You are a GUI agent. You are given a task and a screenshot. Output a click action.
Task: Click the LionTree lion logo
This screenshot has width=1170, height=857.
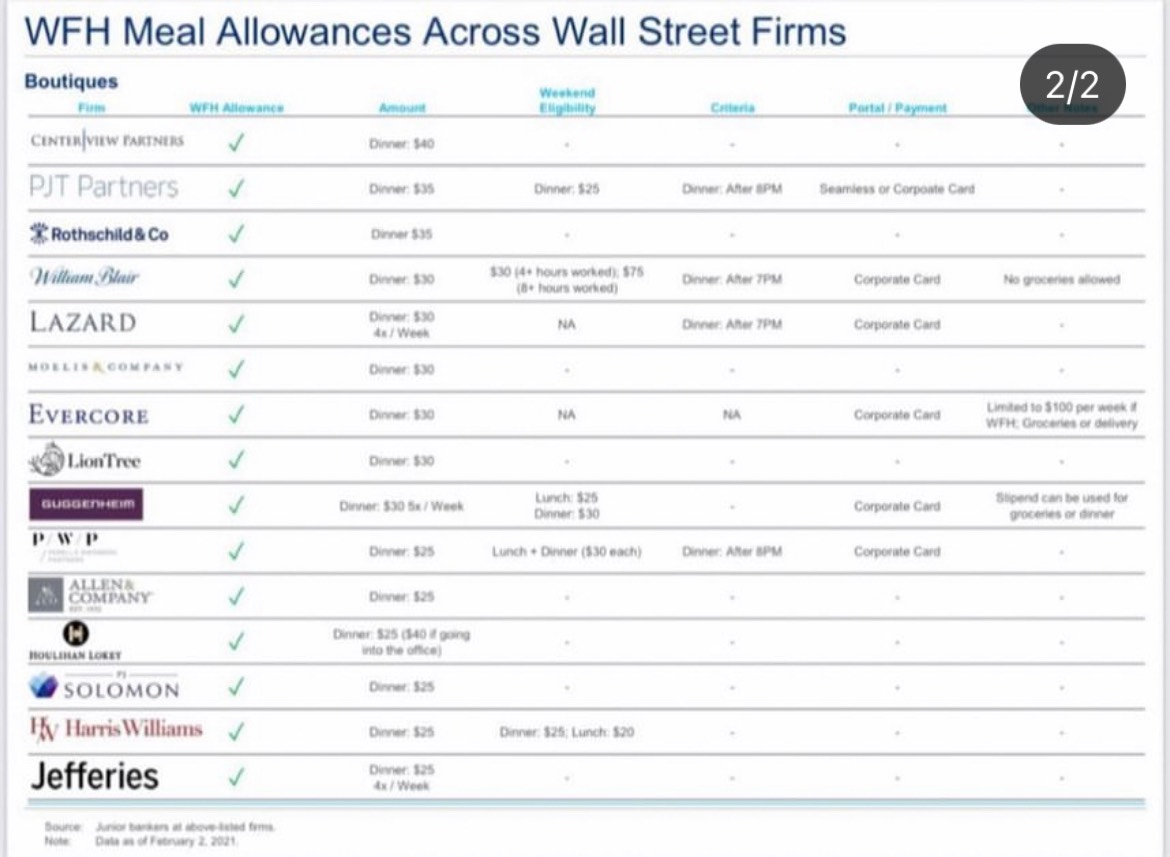pos(84,459)
